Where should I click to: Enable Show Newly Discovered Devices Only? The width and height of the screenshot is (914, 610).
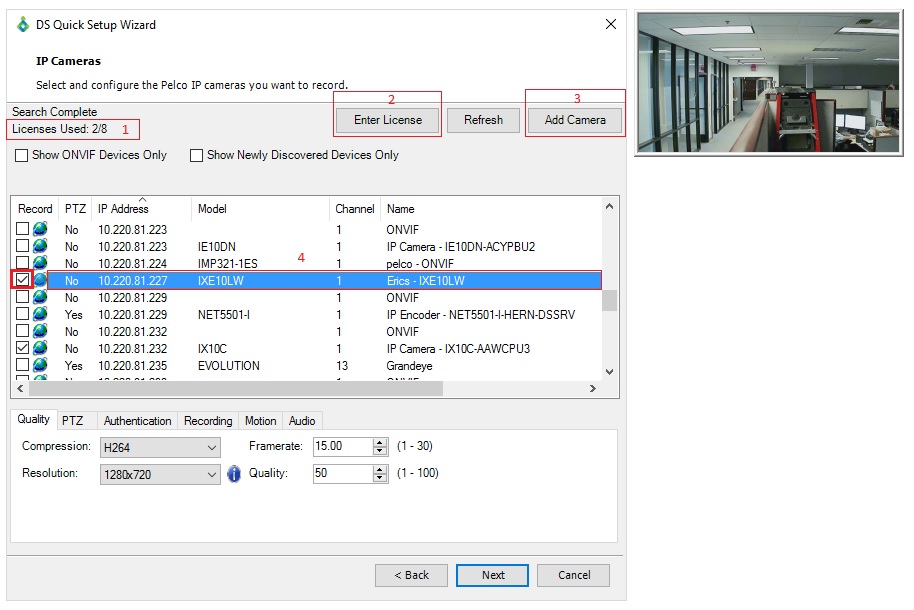click(196, 155)
